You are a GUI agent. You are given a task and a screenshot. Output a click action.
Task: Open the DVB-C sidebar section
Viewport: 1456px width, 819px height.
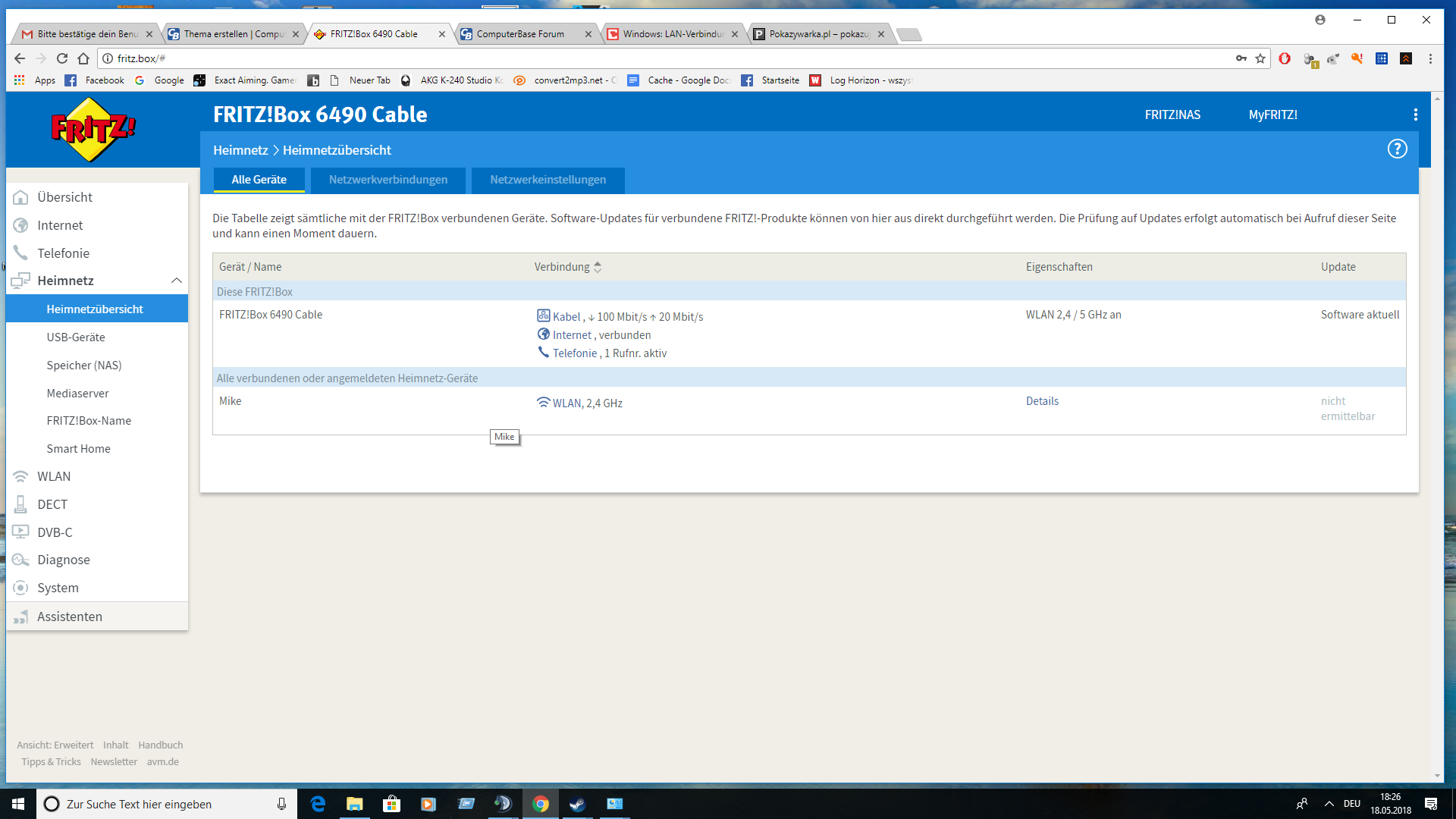(x=55, y=532)
